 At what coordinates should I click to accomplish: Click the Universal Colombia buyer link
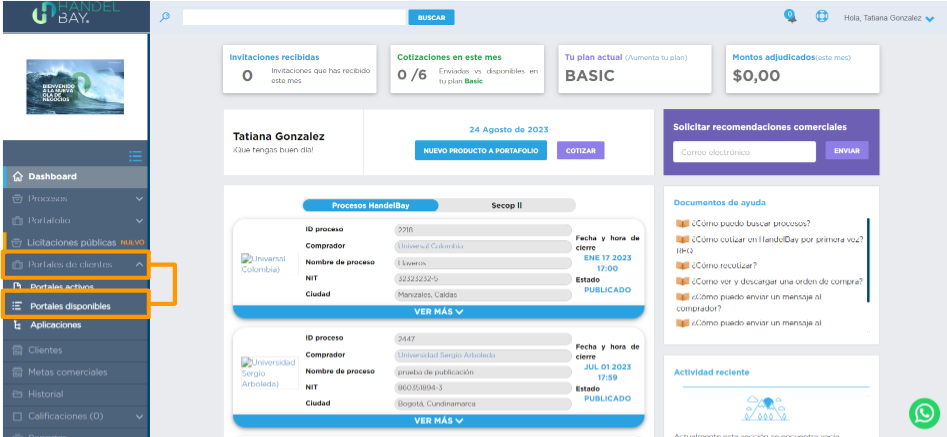(x=430, y=246)
